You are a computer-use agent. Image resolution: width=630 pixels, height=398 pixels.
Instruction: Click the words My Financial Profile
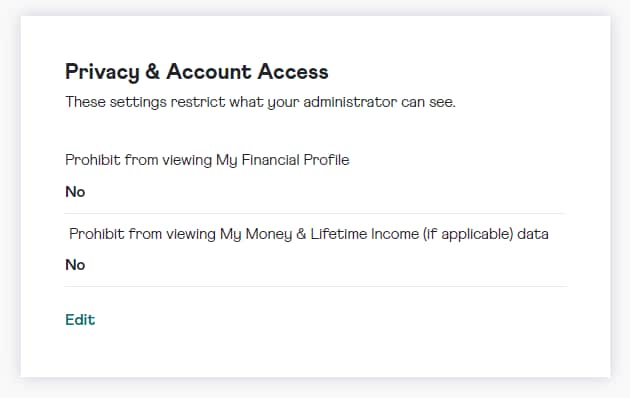click(283, 160)
